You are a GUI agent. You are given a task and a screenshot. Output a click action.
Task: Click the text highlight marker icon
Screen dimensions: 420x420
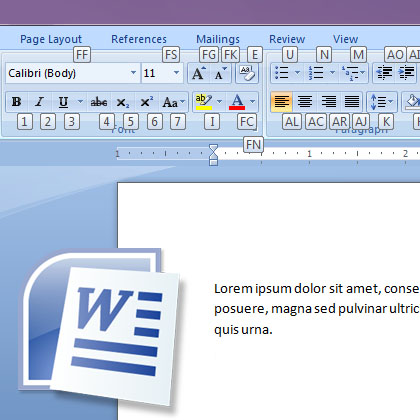click(204, 102)
